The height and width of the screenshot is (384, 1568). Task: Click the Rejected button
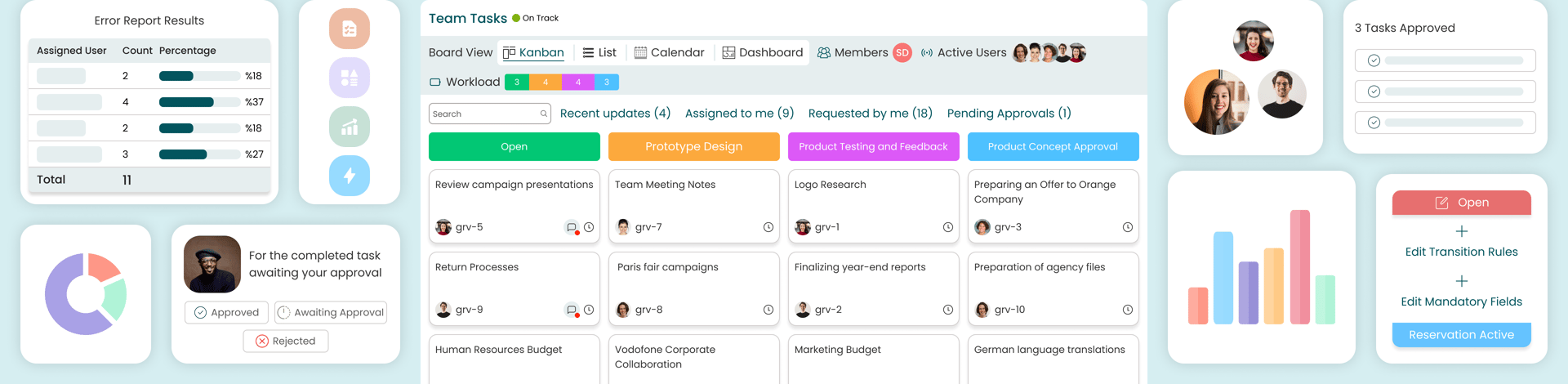tap(286, 341)
